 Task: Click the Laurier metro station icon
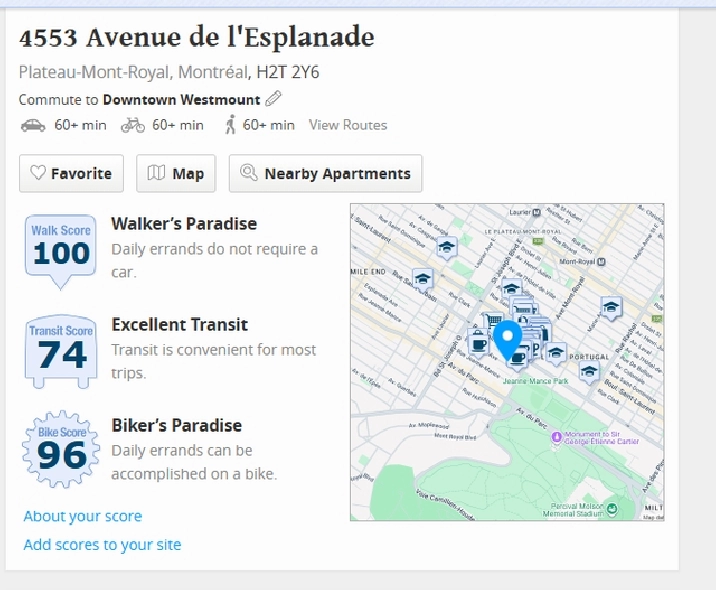537,212
